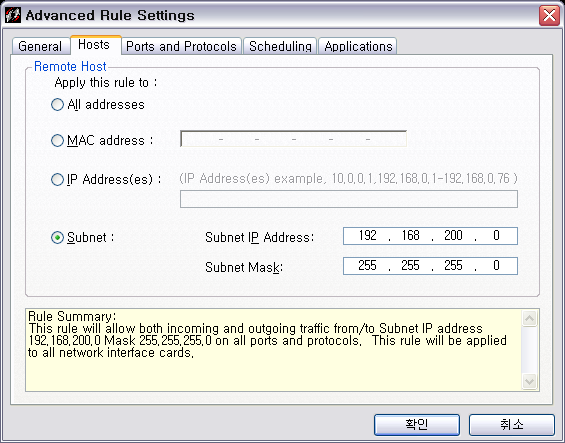Screen dimensions: 565x443
Task: Click the second 255 octet of Subnet Mask
Action: pyautogui.click(x=410, y=266)
